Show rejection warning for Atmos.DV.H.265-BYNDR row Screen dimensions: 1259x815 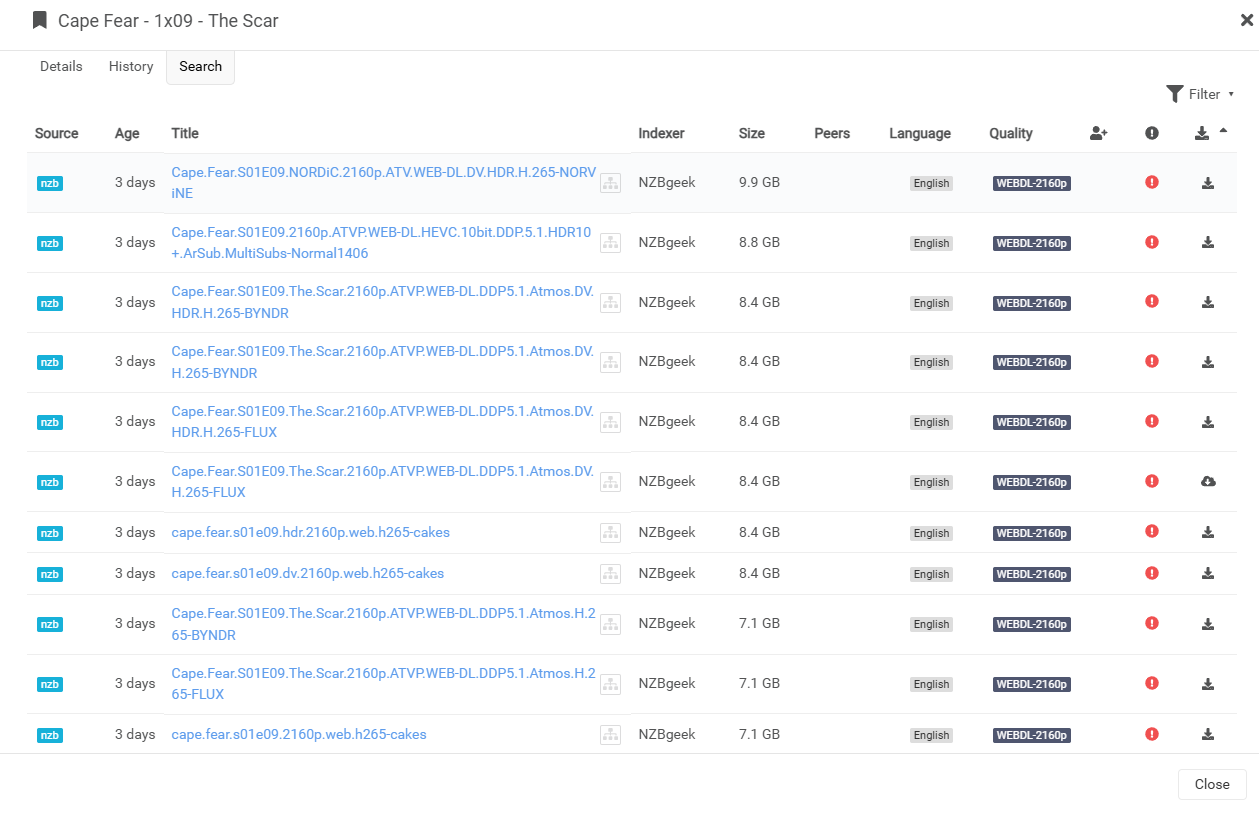(1152, 361)
